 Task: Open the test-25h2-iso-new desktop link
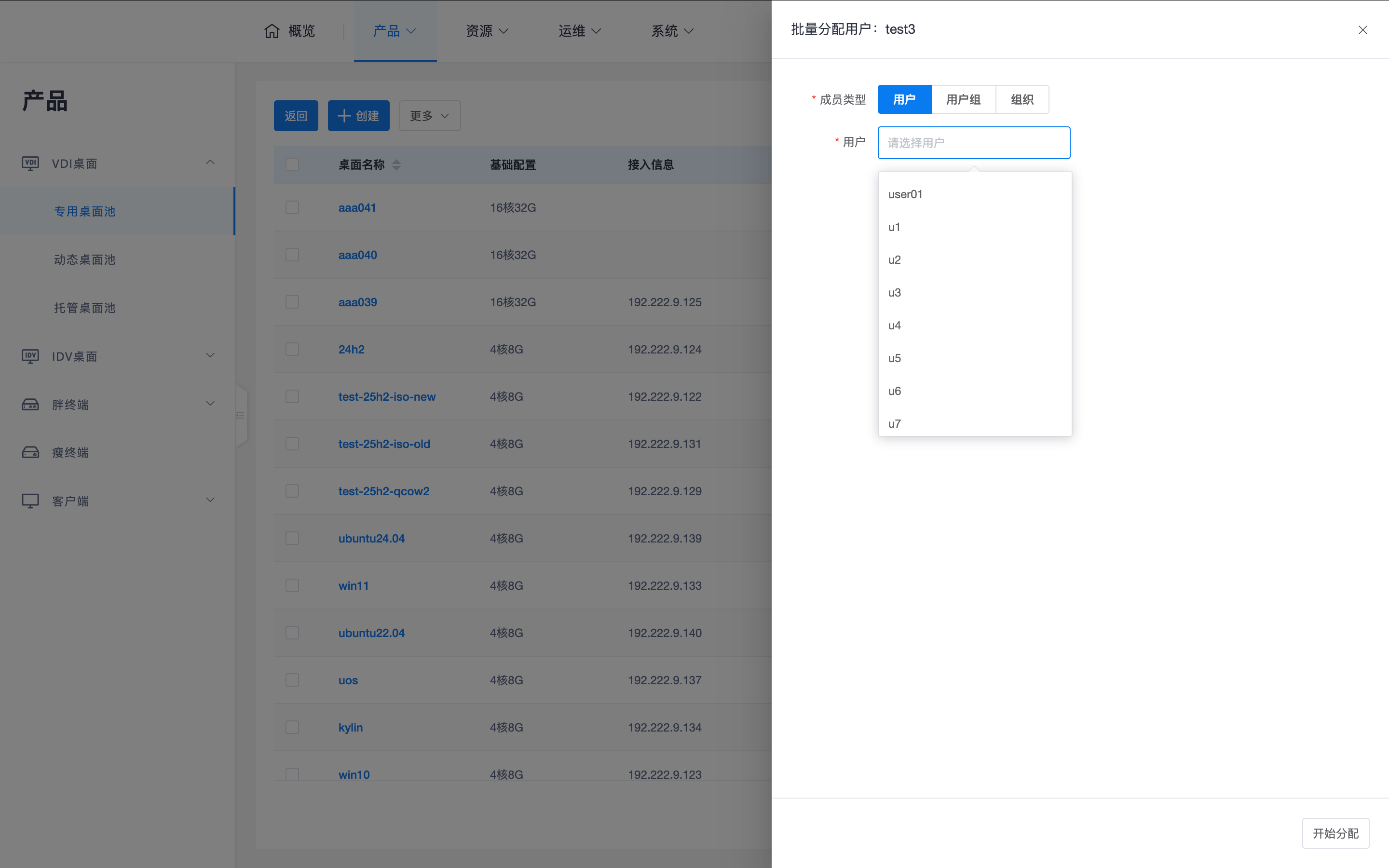tap(387, 397)
